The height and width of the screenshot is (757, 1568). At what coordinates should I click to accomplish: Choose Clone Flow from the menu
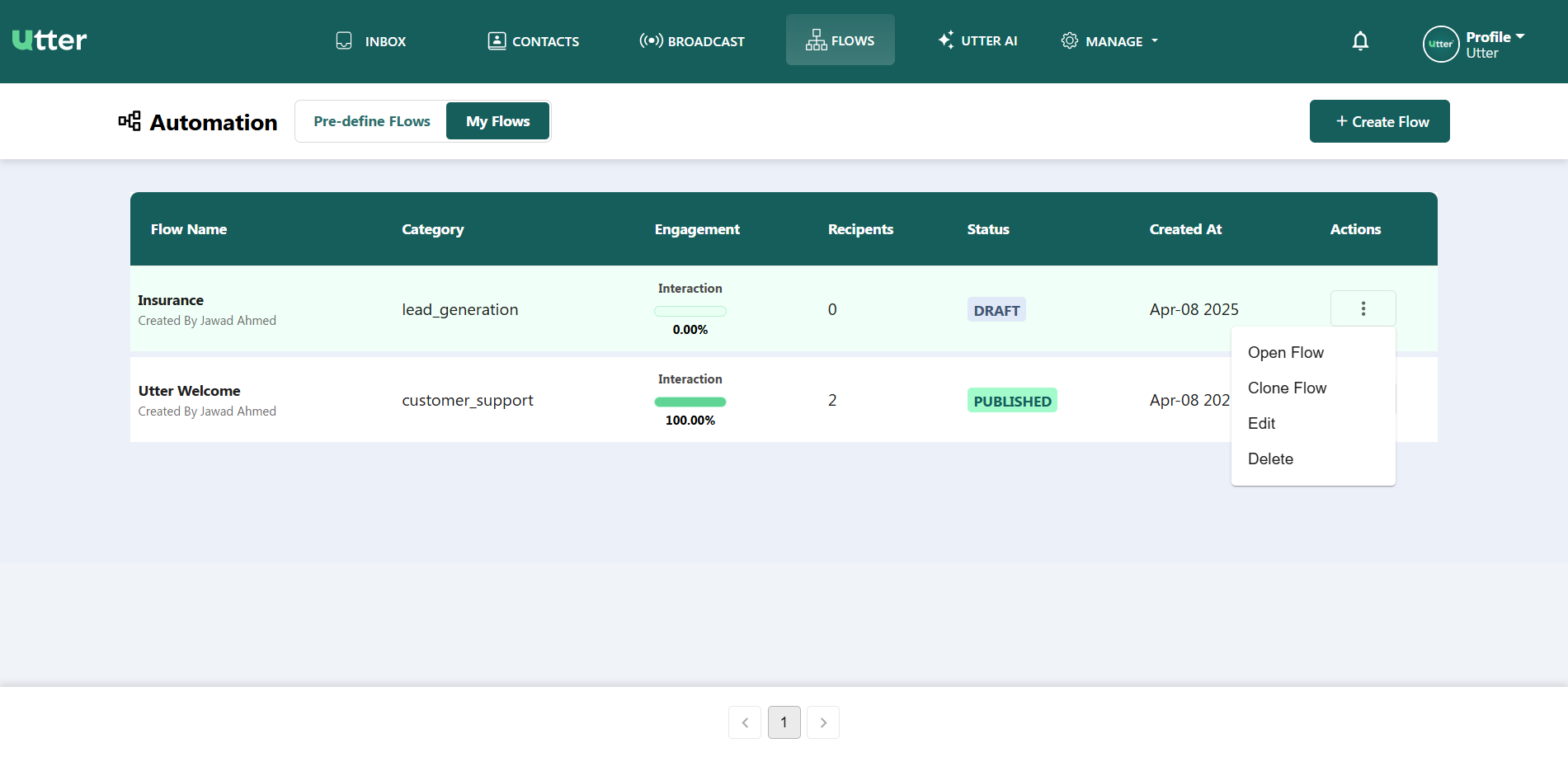click(1287, 388)
